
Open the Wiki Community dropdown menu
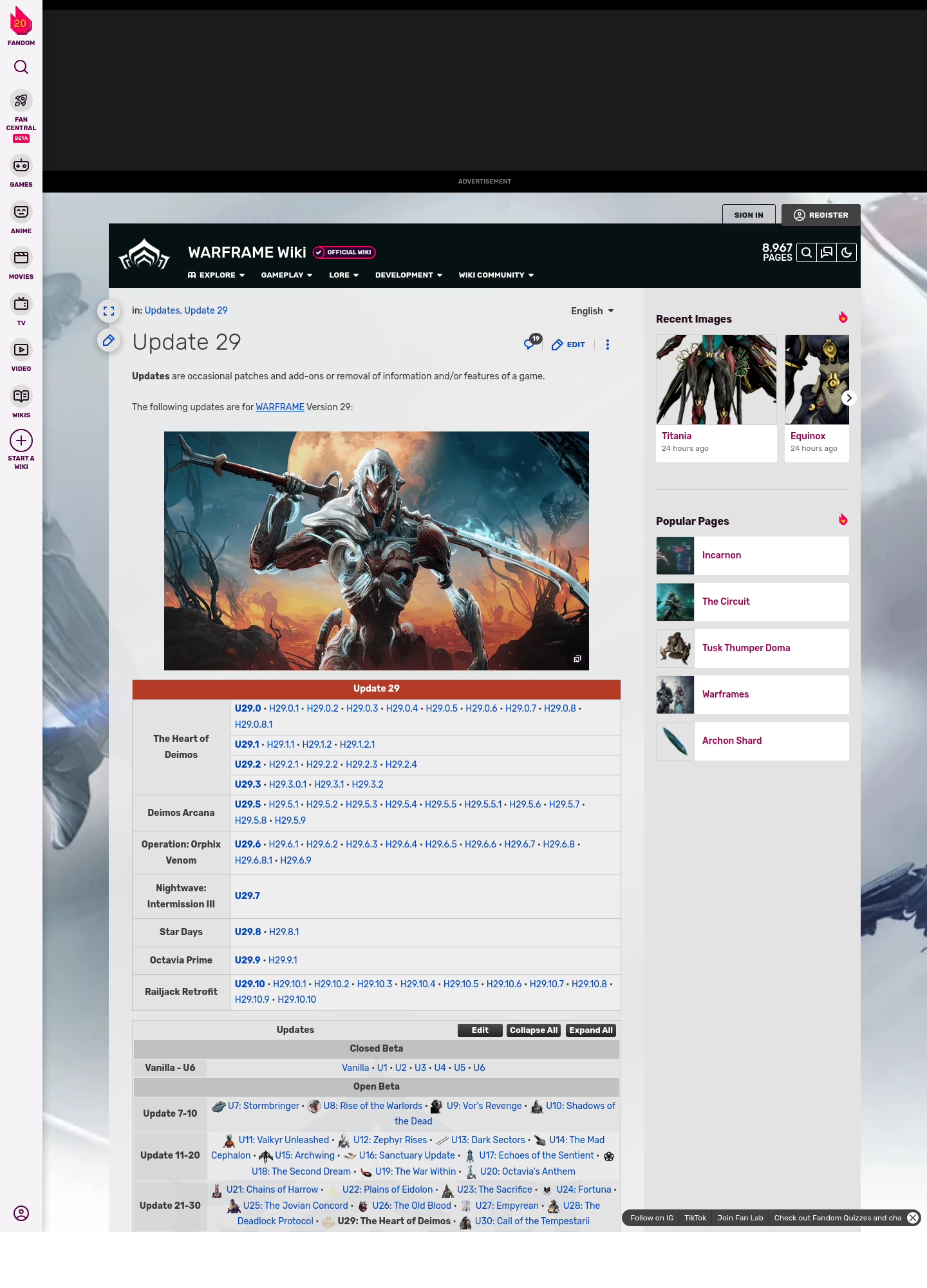coord(496,275)
